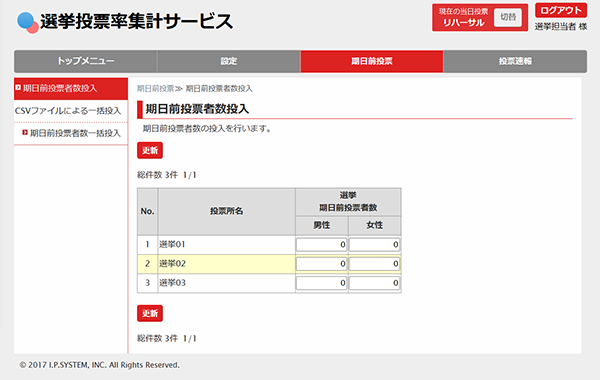Click arrow icon beside 期日前投票者数投入 sidebar item
Viewport: 600px width, 380px height.
pos(18,88)
